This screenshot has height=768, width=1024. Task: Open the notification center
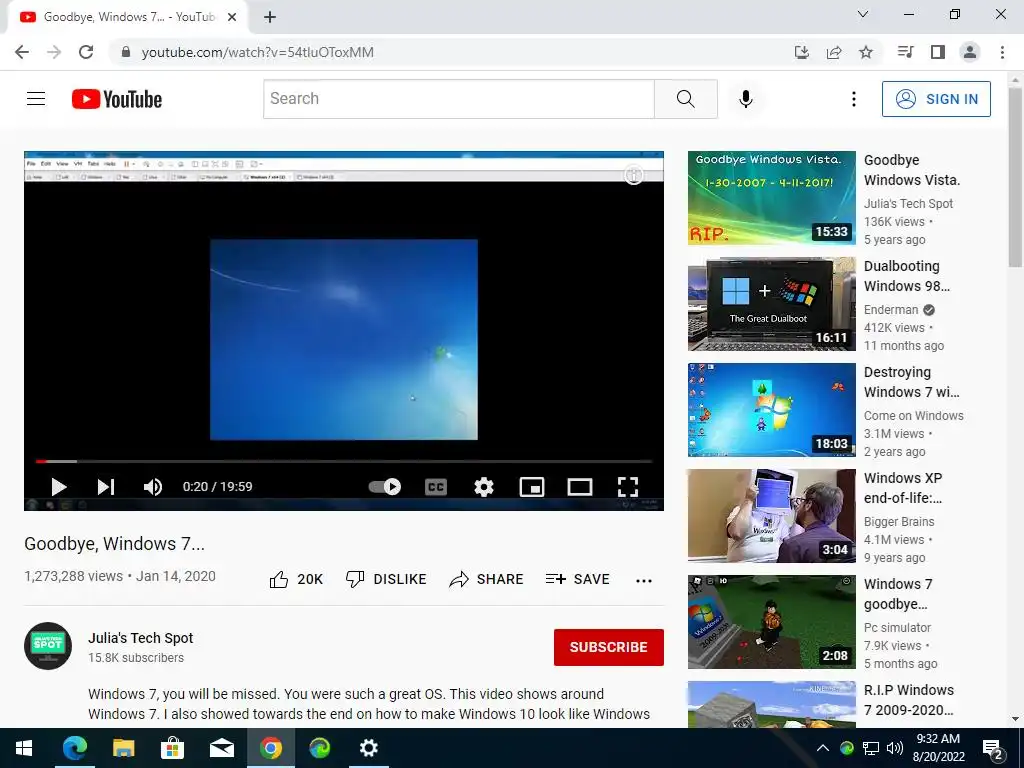coord(993,749)
